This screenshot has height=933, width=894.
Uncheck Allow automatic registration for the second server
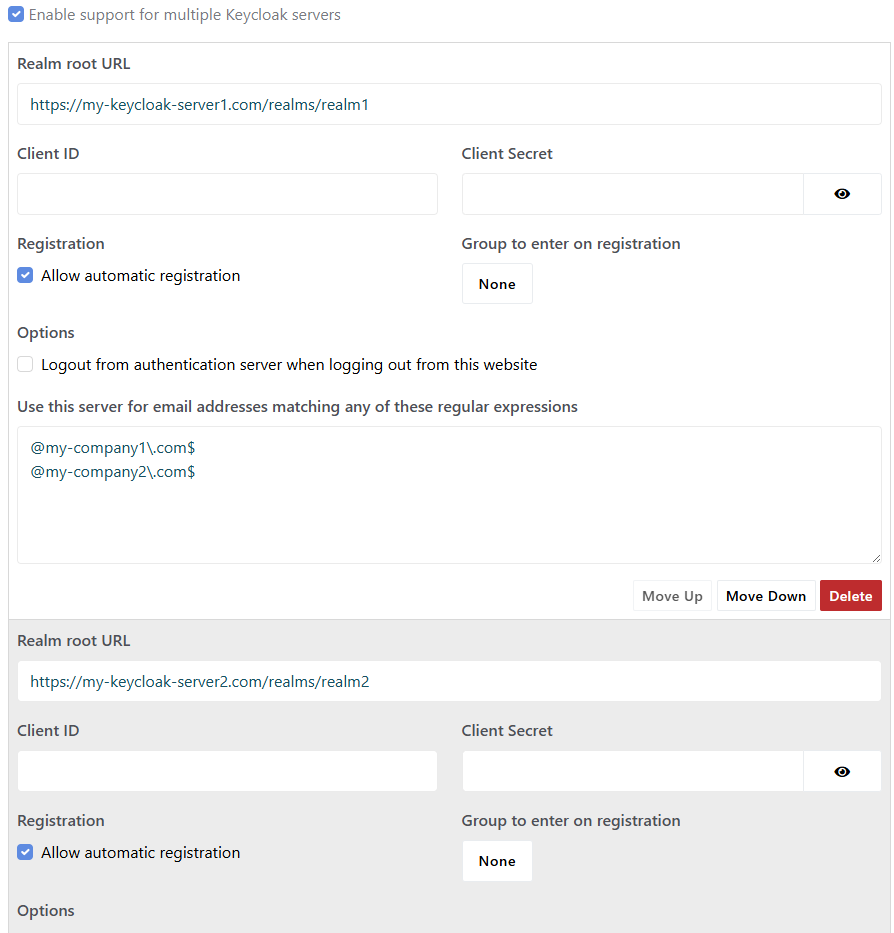point(25,852)
